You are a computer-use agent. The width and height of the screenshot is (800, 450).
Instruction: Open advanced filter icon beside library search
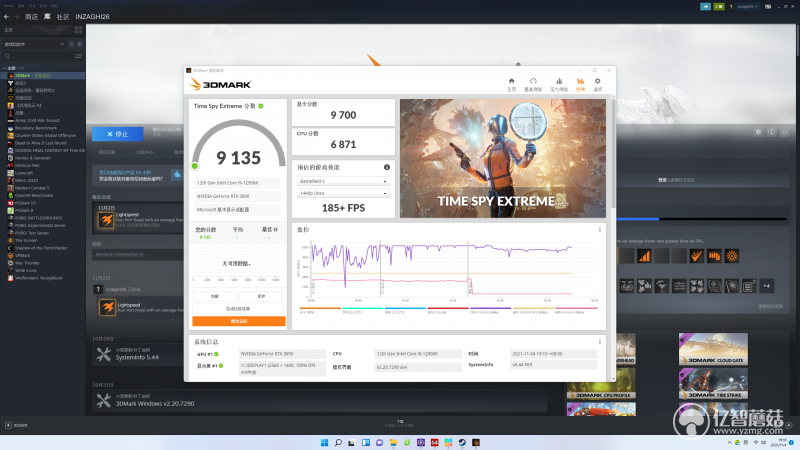(79, 56)
